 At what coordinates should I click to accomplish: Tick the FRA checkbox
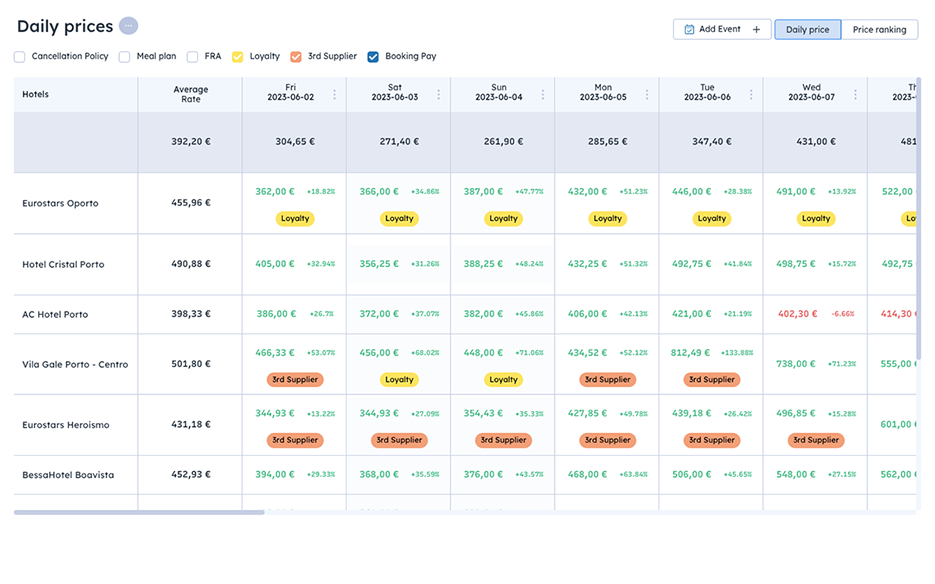[192, 57]
